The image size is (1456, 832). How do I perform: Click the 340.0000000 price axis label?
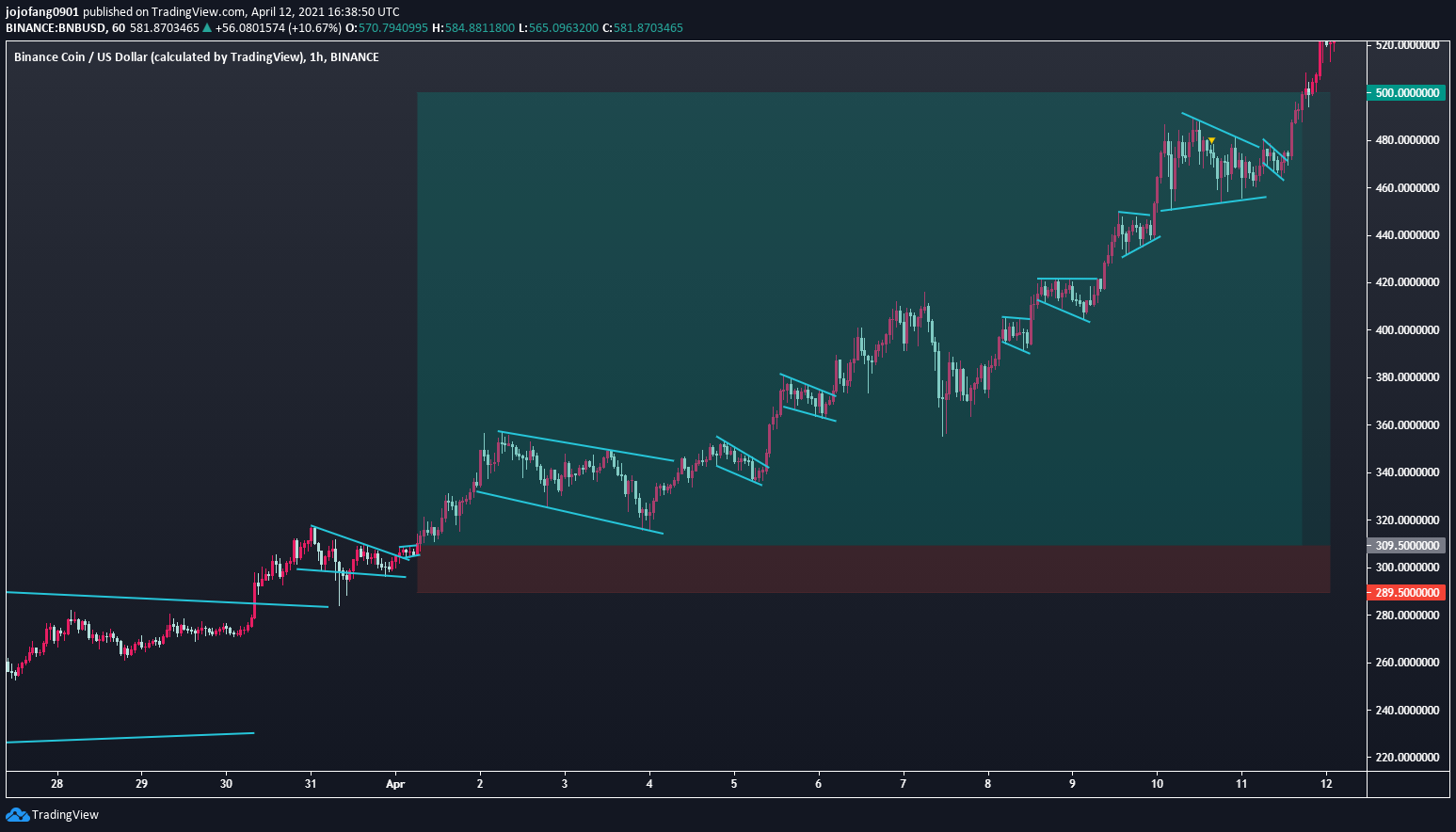[x=1407, y=472]
